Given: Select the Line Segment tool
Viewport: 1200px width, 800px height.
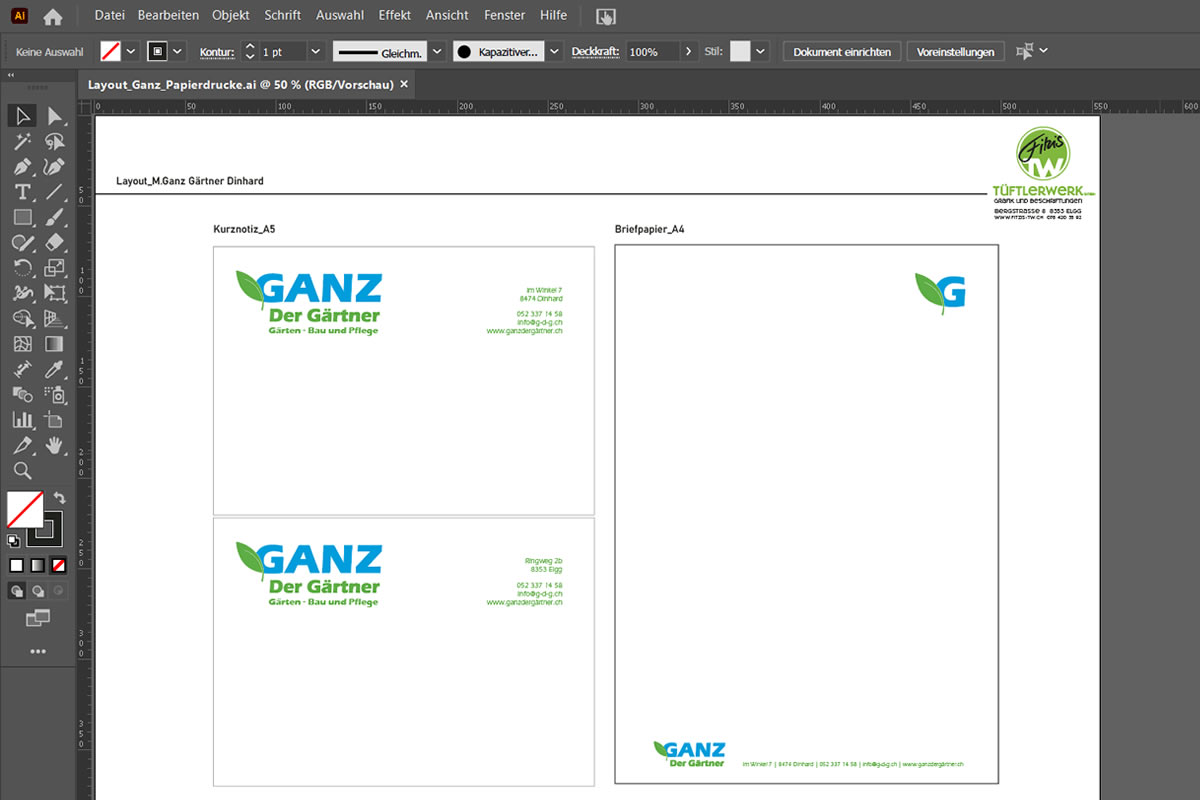Looking at the screenshot, I should pos(54,191).
